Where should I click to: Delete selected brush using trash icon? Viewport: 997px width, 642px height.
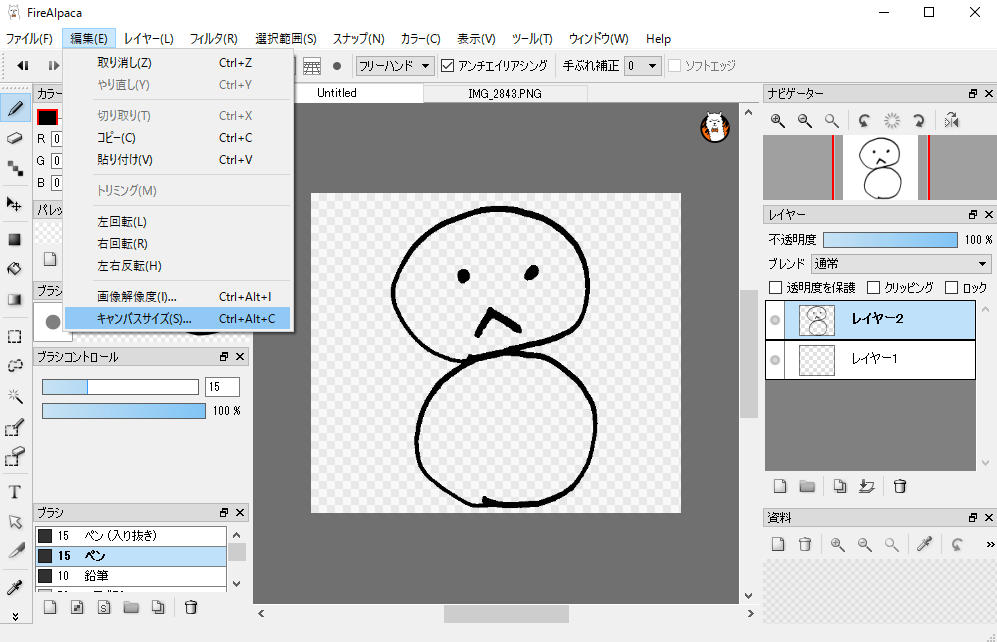tap(190, 607)
